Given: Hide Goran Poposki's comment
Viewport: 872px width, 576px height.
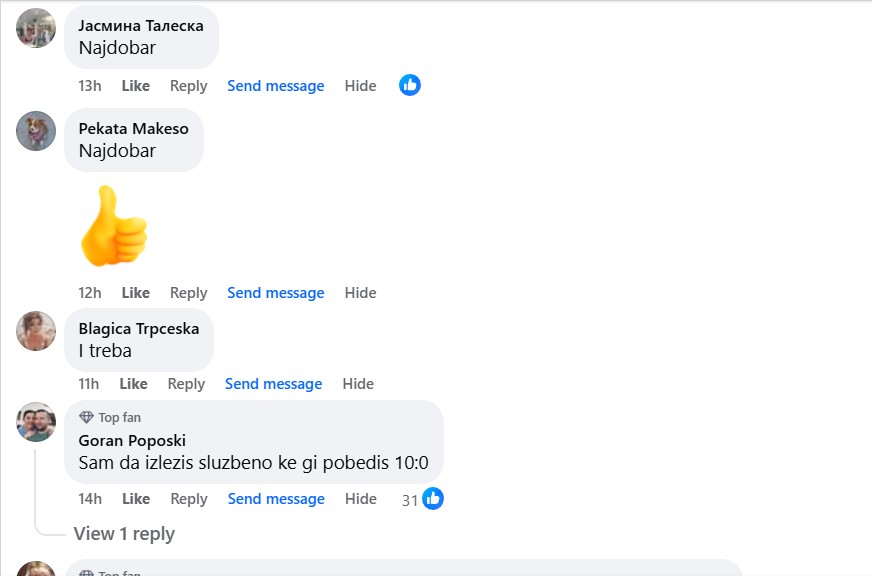Looking at the screenshot, I should 361,499.
